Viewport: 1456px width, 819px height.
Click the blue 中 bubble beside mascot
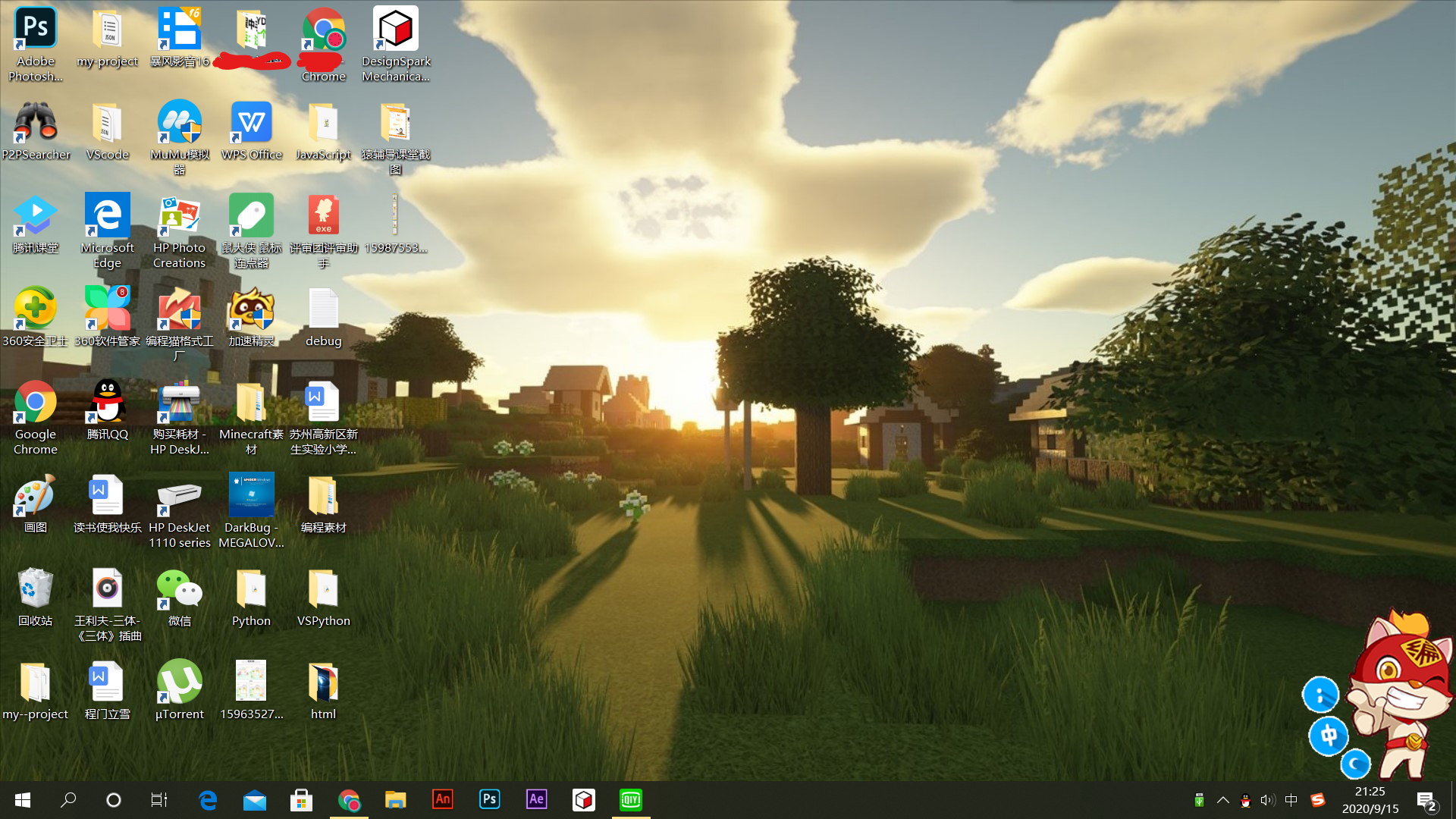click(x=1329, y=736)
